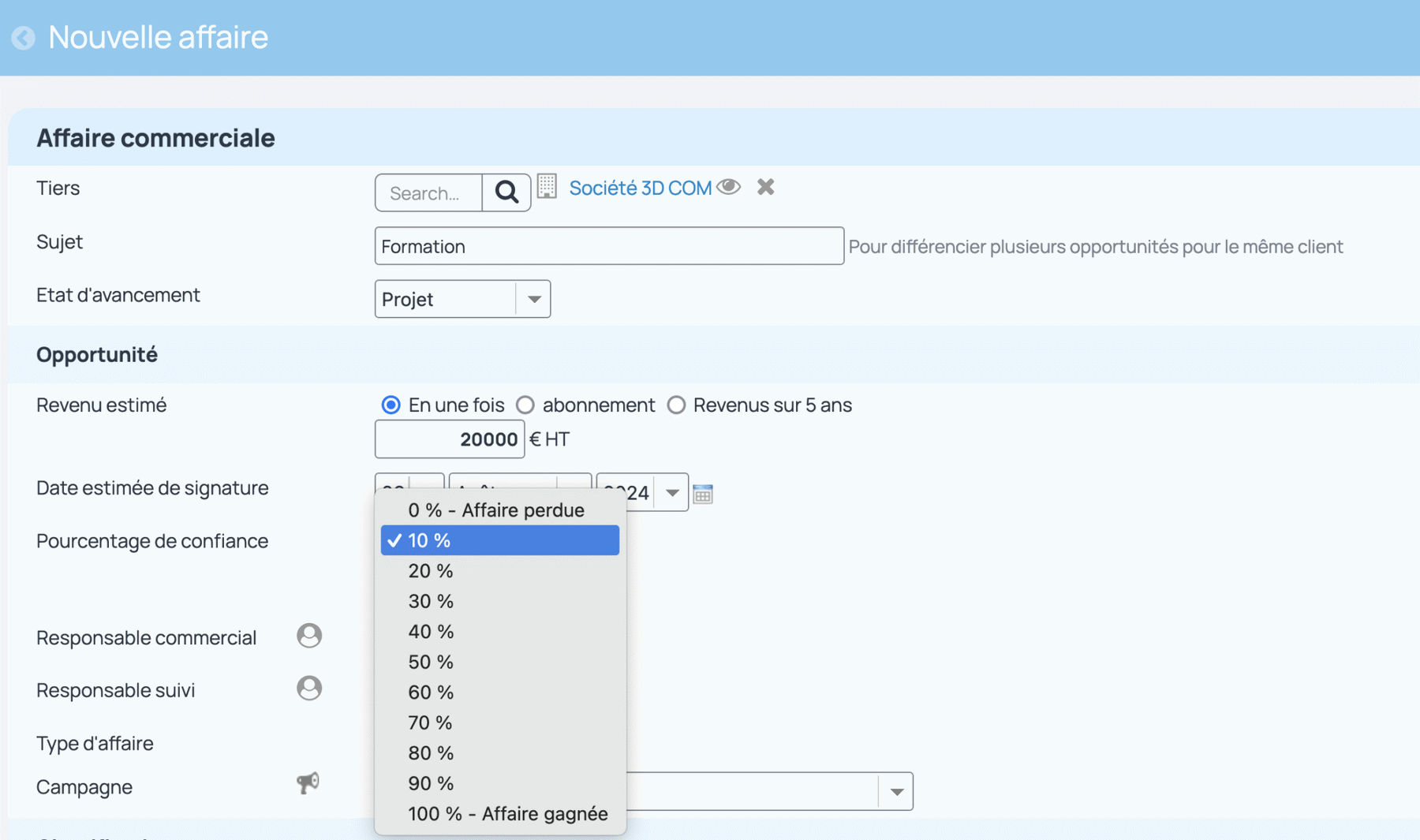The image size is (1420, 840).
Task: Click the Responsable suivi user icon
Action: (x=309, y=689)
